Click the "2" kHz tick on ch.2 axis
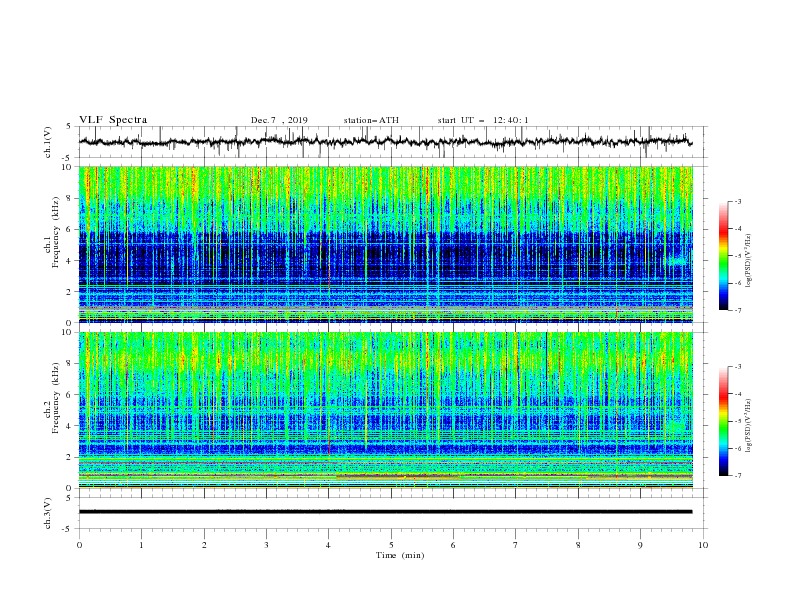The width and height of the screenshot is (792, 612). coord(69,457)
